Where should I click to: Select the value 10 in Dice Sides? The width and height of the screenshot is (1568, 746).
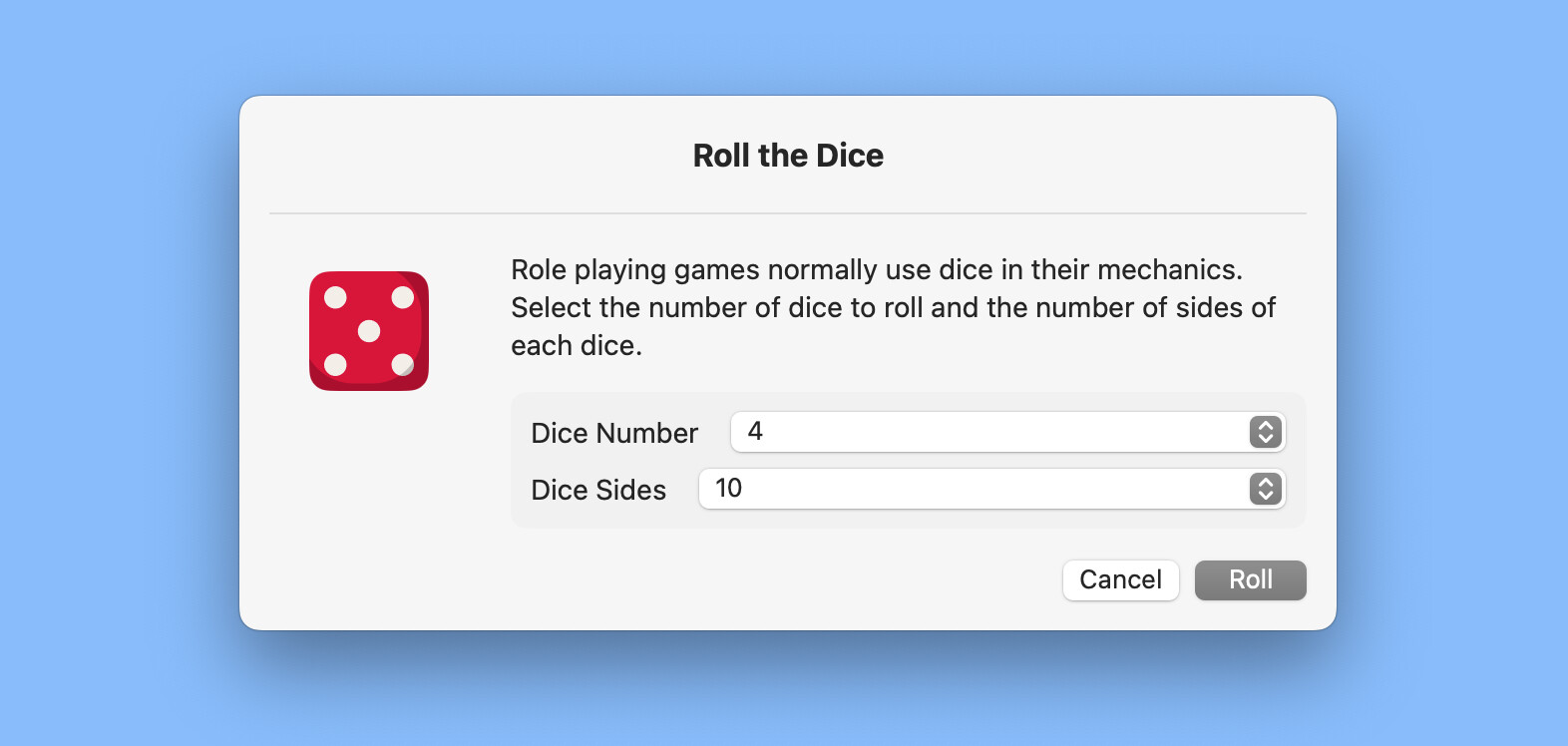(729, 488)
